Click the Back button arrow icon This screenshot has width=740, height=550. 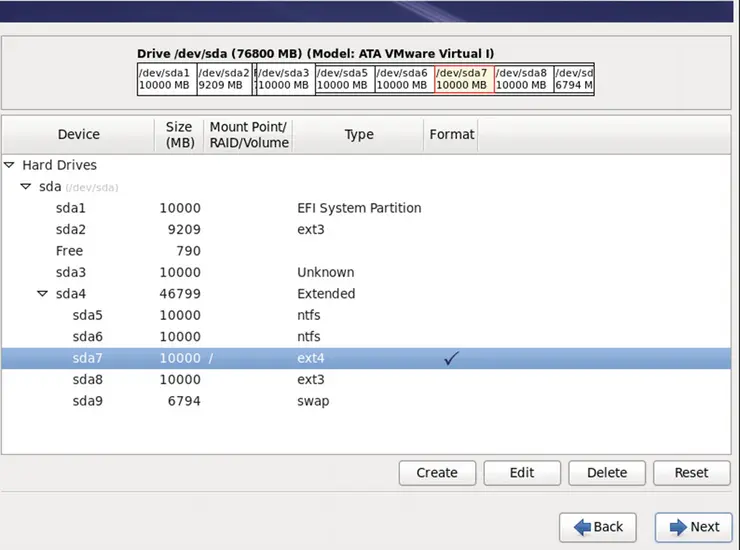point(582,527)
